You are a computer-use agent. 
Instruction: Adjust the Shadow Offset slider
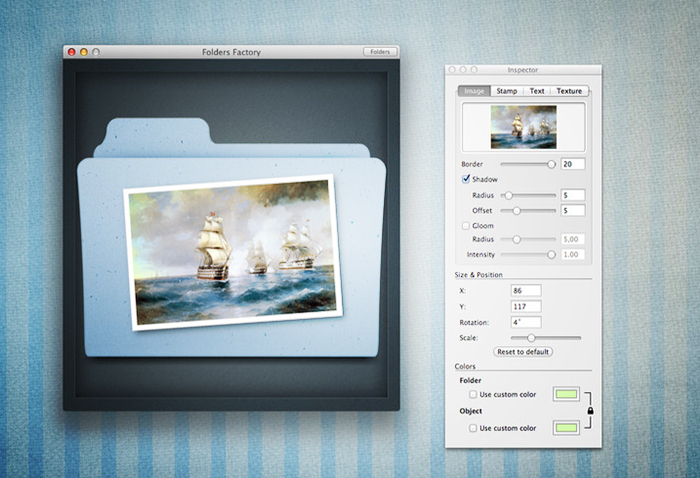(x=528, y=210)
